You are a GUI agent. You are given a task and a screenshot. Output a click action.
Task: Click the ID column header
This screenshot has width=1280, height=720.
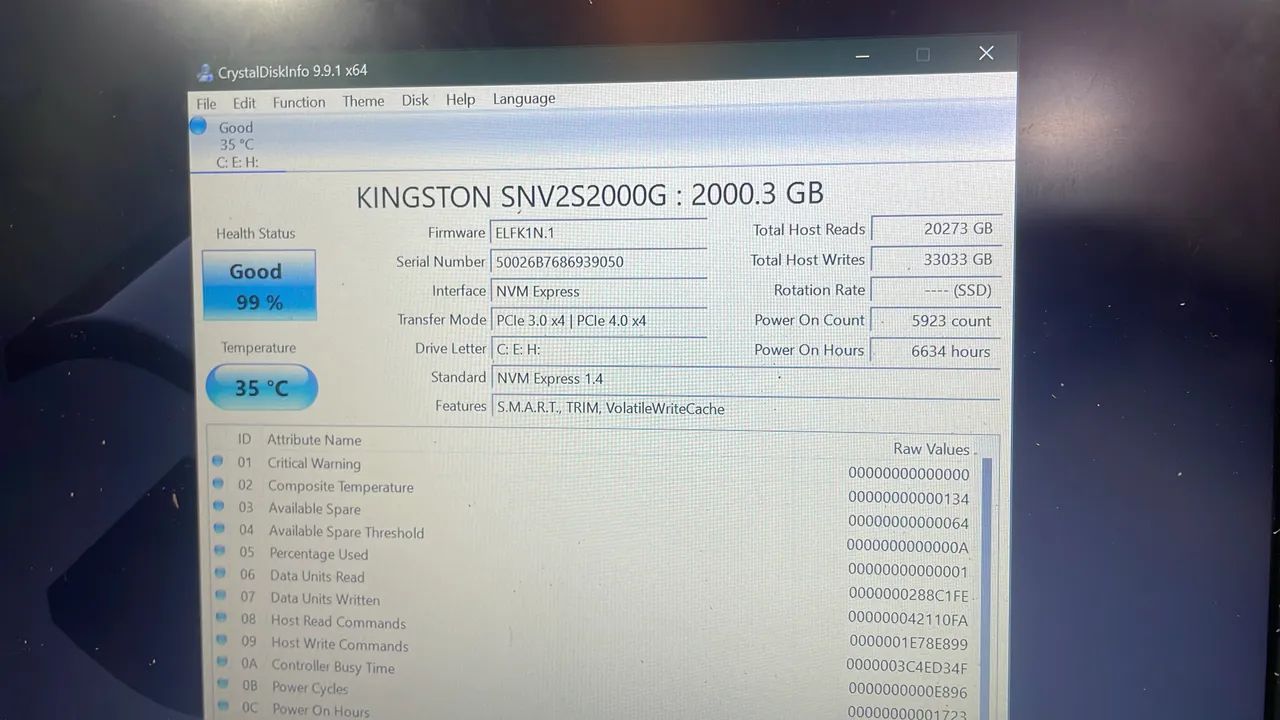(244, 439)
